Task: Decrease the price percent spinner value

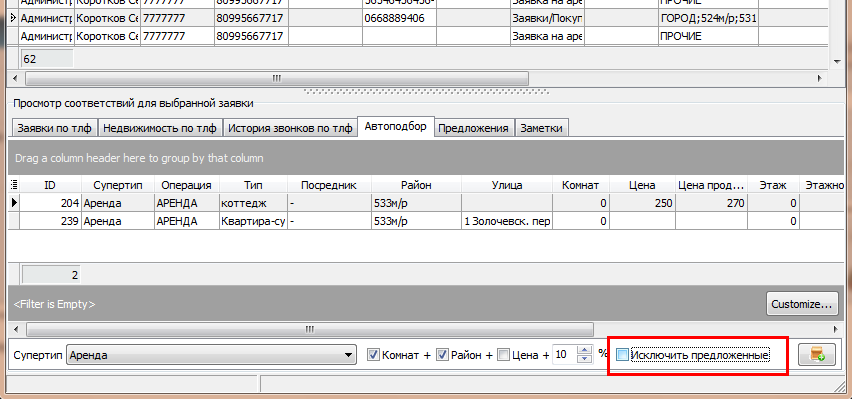Action: coord(584,359)
